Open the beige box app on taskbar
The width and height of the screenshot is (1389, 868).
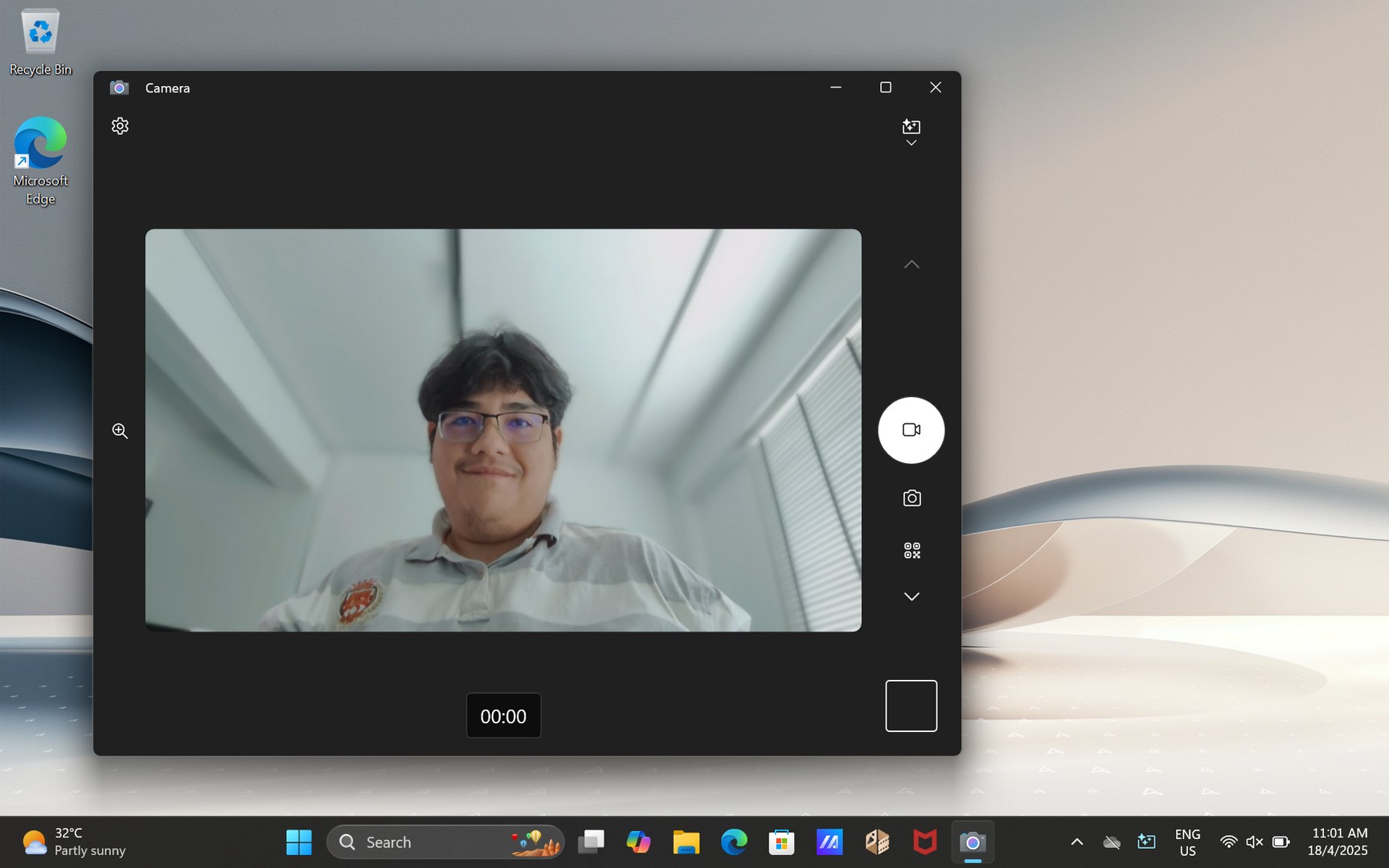click(x=877, y=842)
